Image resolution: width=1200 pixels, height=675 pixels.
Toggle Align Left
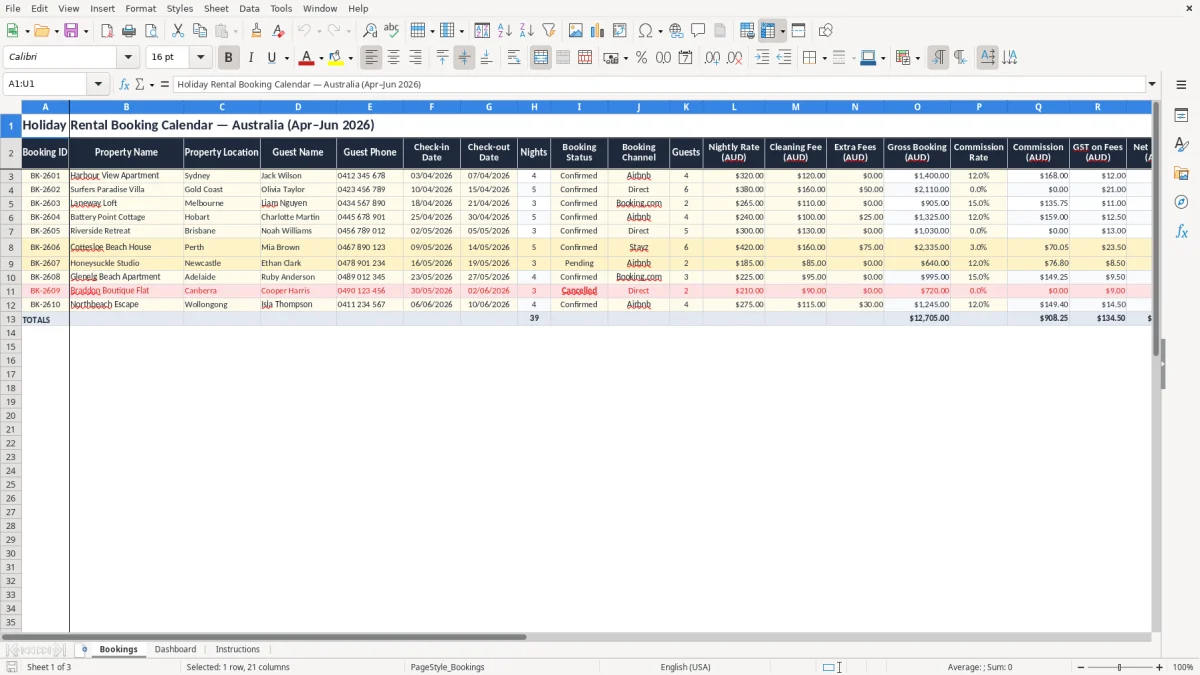click(x=371, y=58)
